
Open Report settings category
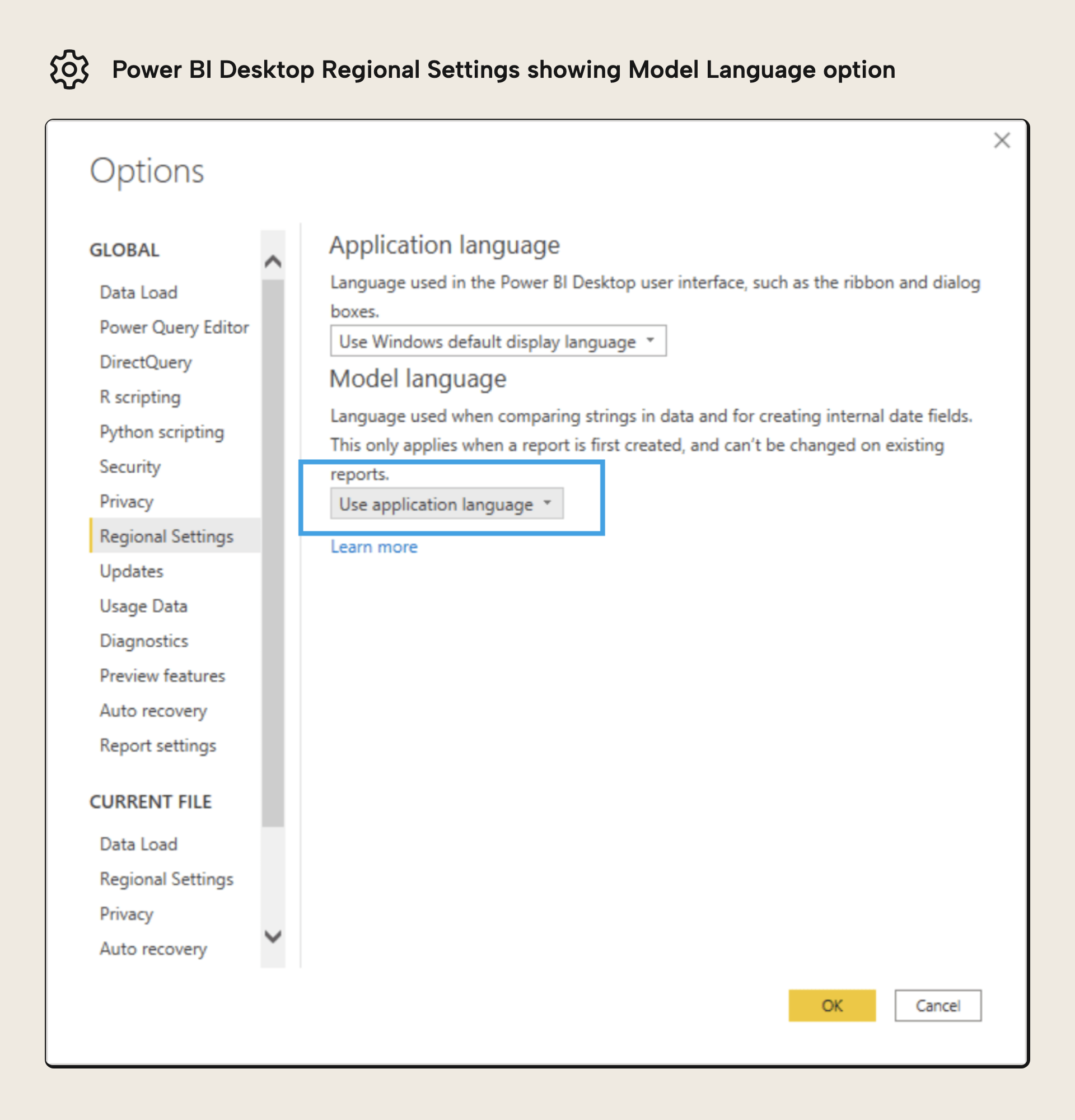[x=158, y=746]
